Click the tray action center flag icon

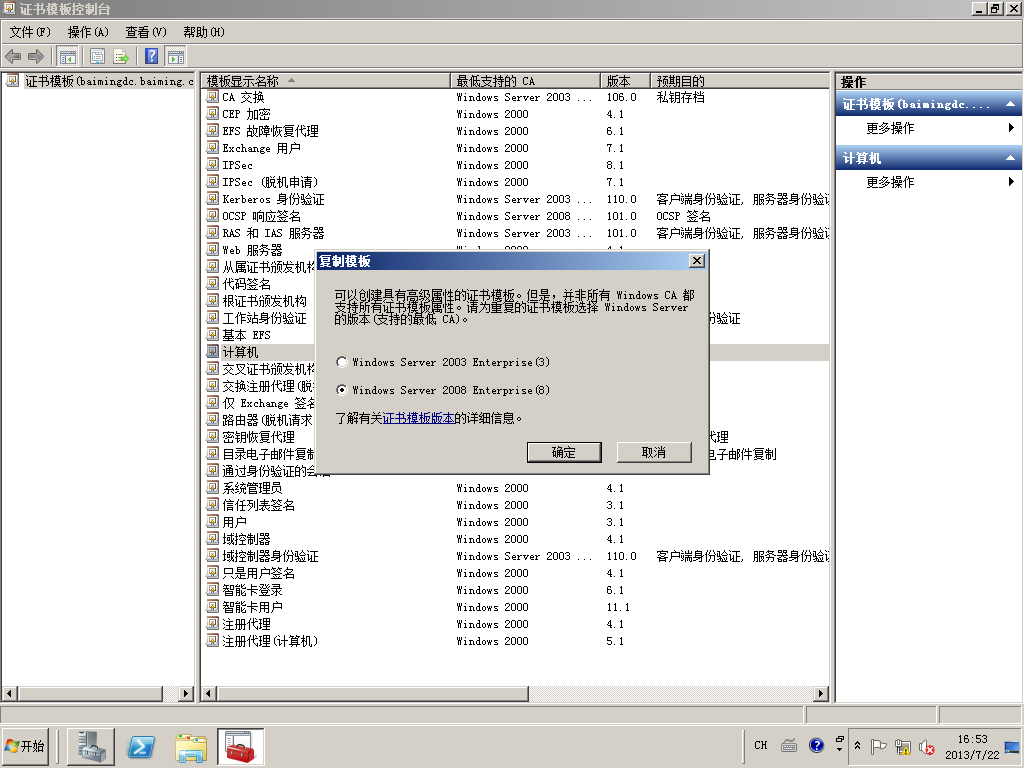(878, 746)
